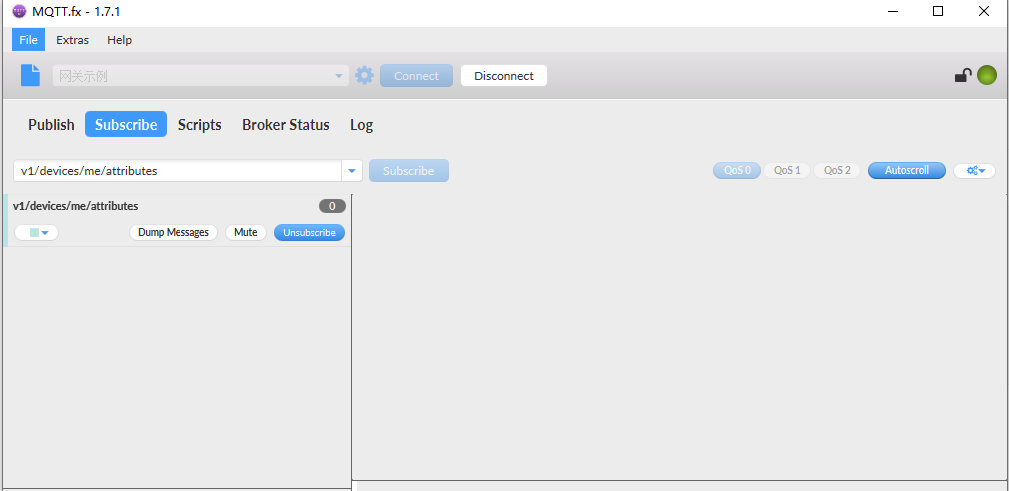The height and width of the screenshot is (491, 1009).
Task: Switch to the Broker Status tab
Action: (286, 125)
